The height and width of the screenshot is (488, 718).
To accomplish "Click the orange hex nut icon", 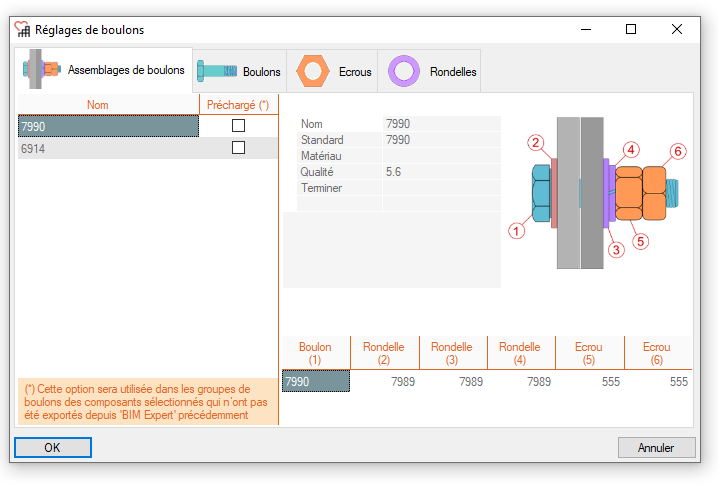I will [x=313, y=71].
